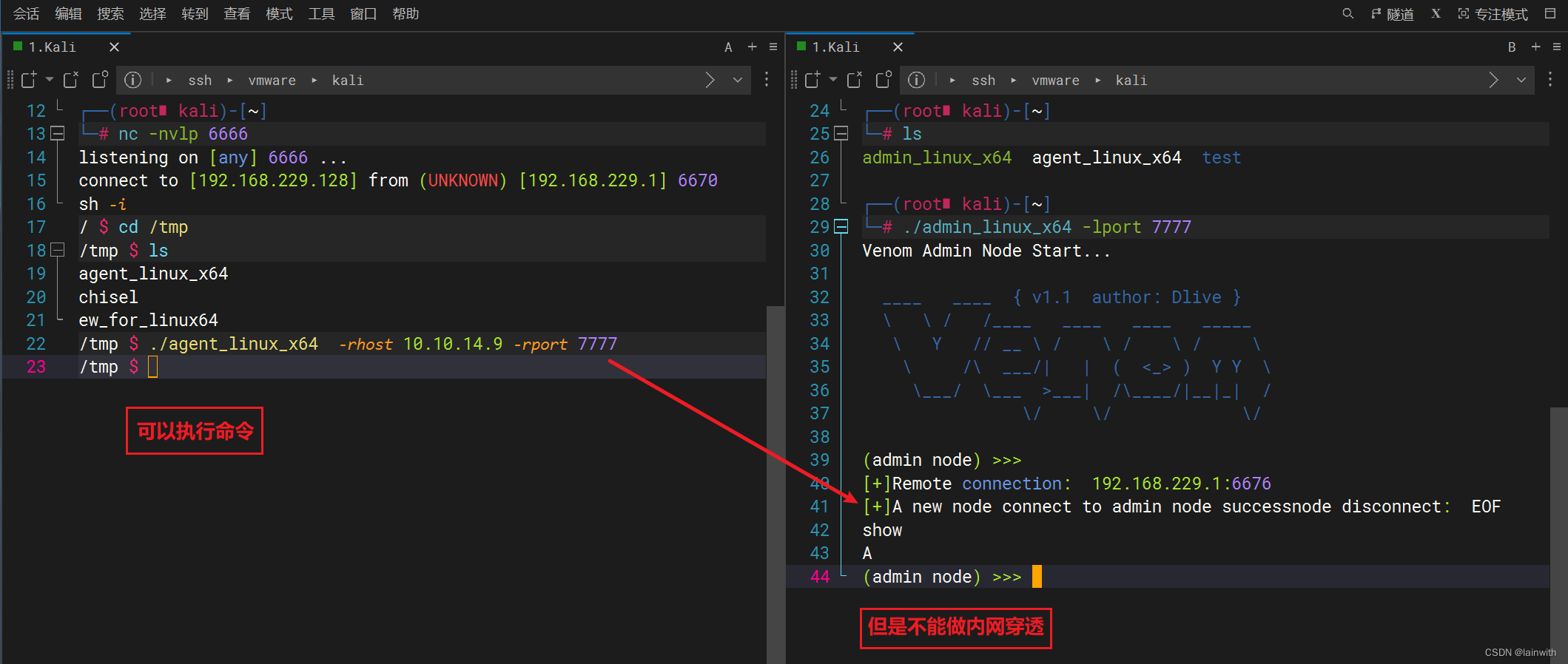Open the 工具 menu

[x=321, y=13]
